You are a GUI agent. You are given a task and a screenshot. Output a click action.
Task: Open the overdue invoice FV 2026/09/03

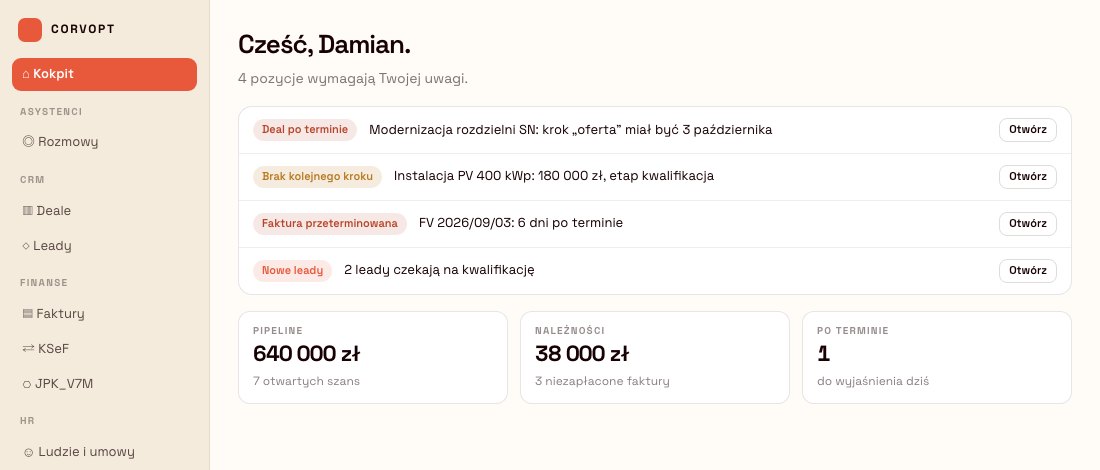coord(1028,224)
